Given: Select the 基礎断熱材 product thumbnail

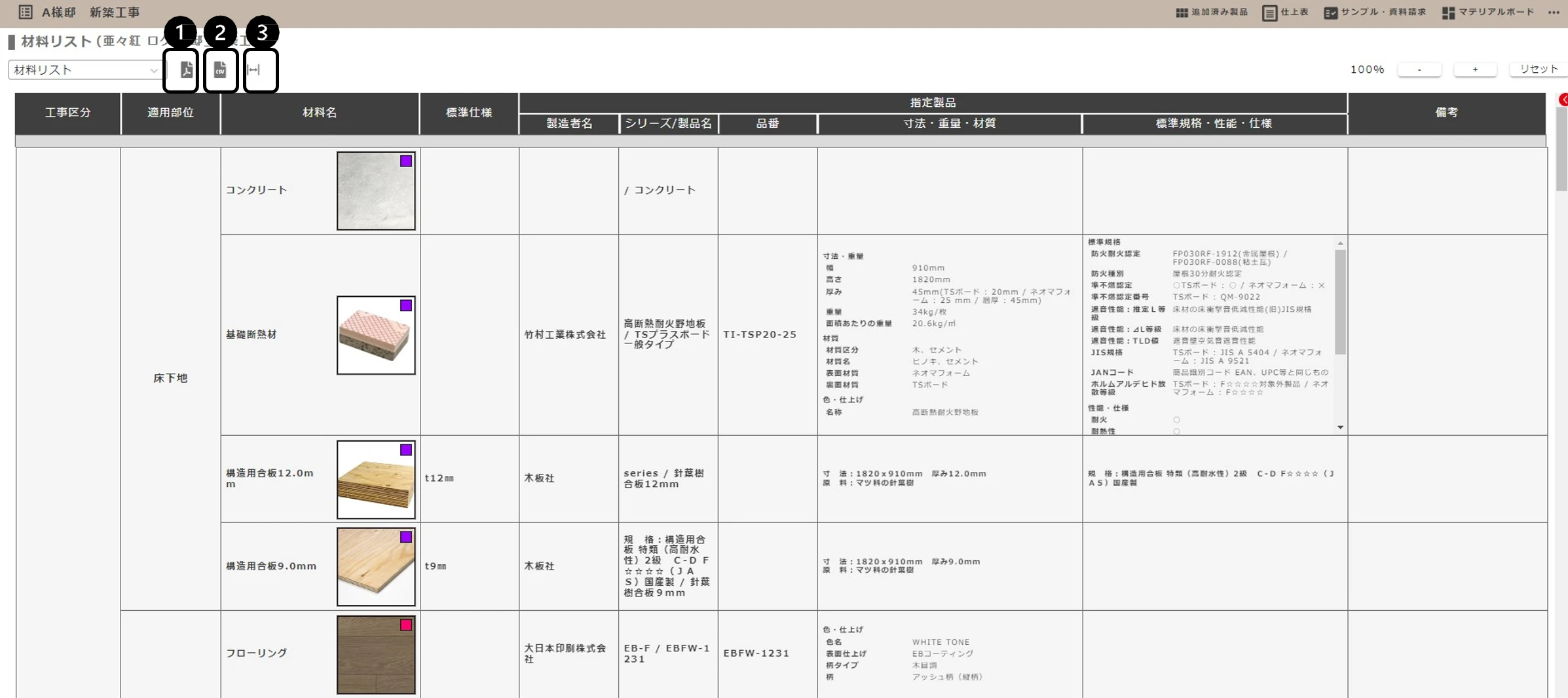Looking at the screenshot, I should coord(376,335).
